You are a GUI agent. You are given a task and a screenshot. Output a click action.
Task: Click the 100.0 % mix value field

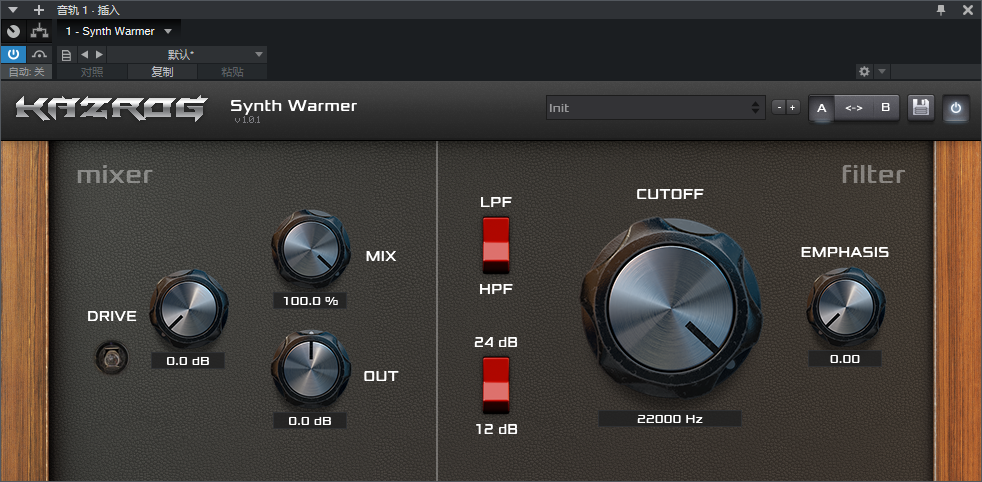click(310, 300)
